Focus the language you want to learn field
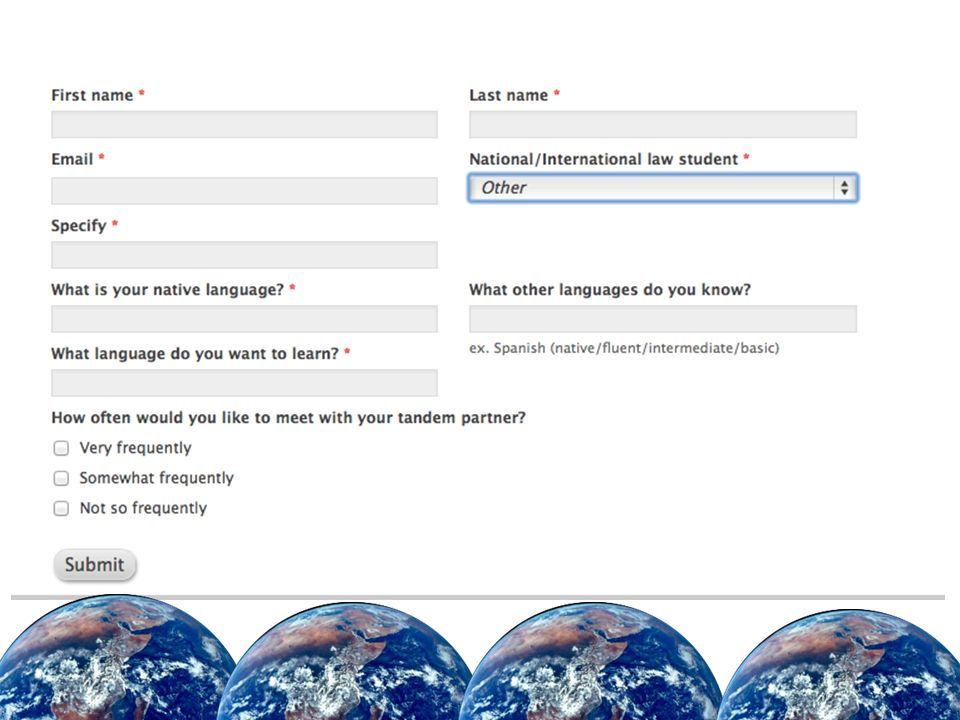This screenshot has width=960, height=720. pos(244,383)
